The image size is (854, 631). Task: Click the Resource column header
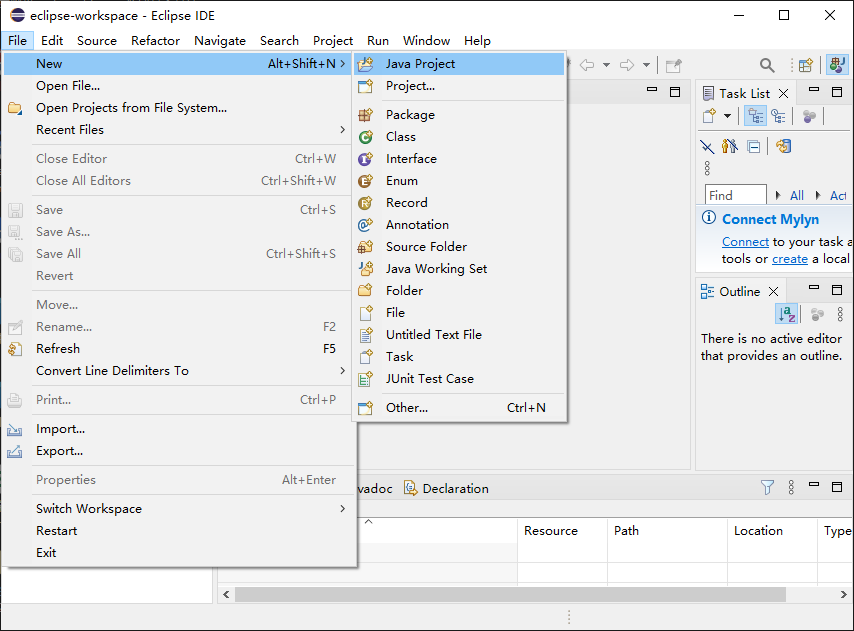(562, 531)
